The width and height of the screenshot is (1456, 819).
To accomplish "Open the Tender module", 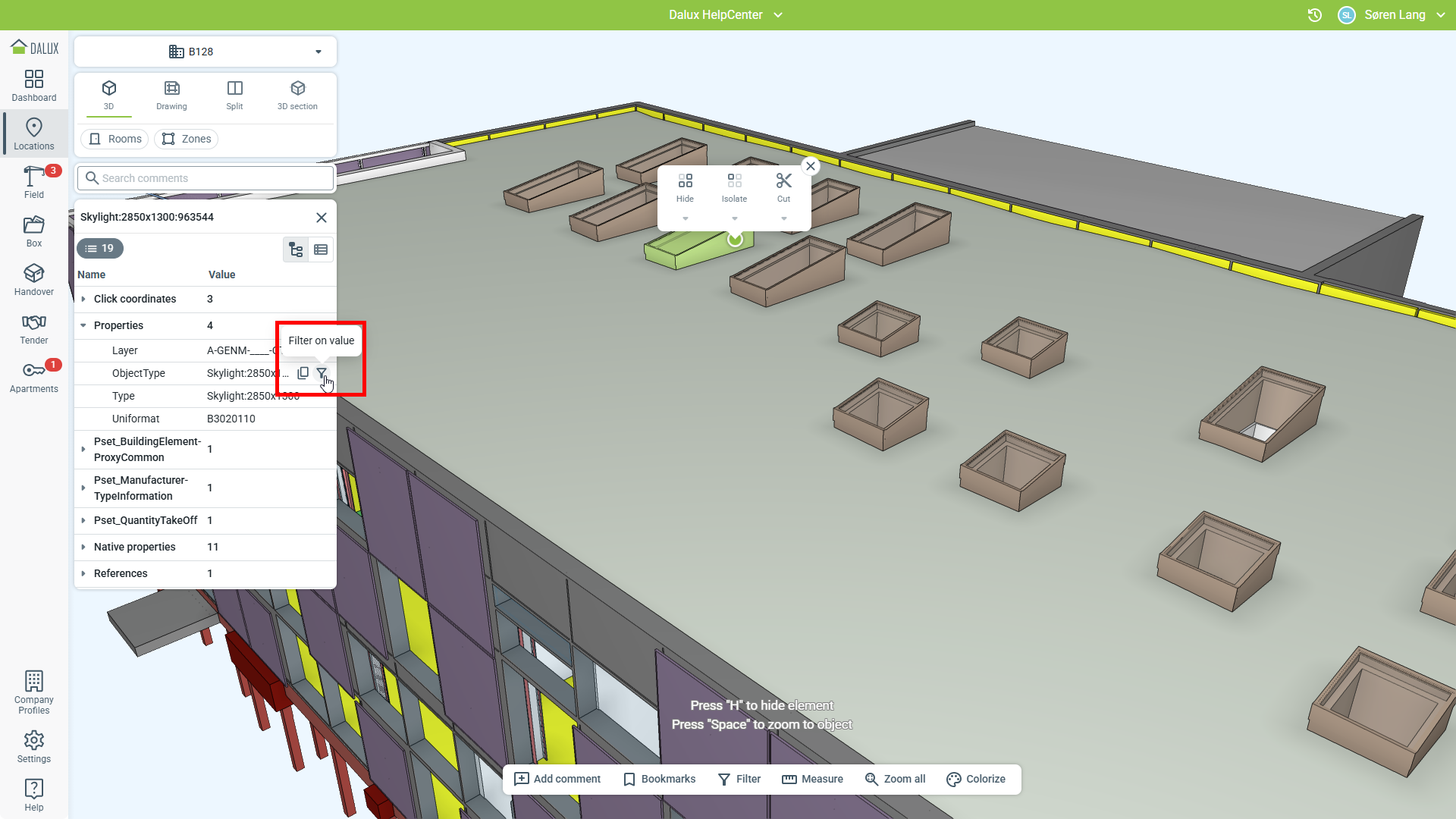I will (34, 328).
